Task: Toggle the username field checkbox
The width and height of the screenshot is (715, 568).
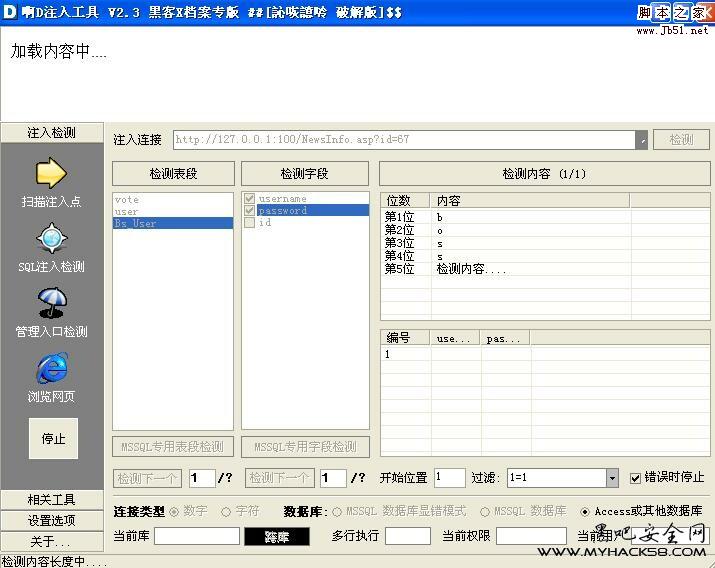Action: pos(249,198)
